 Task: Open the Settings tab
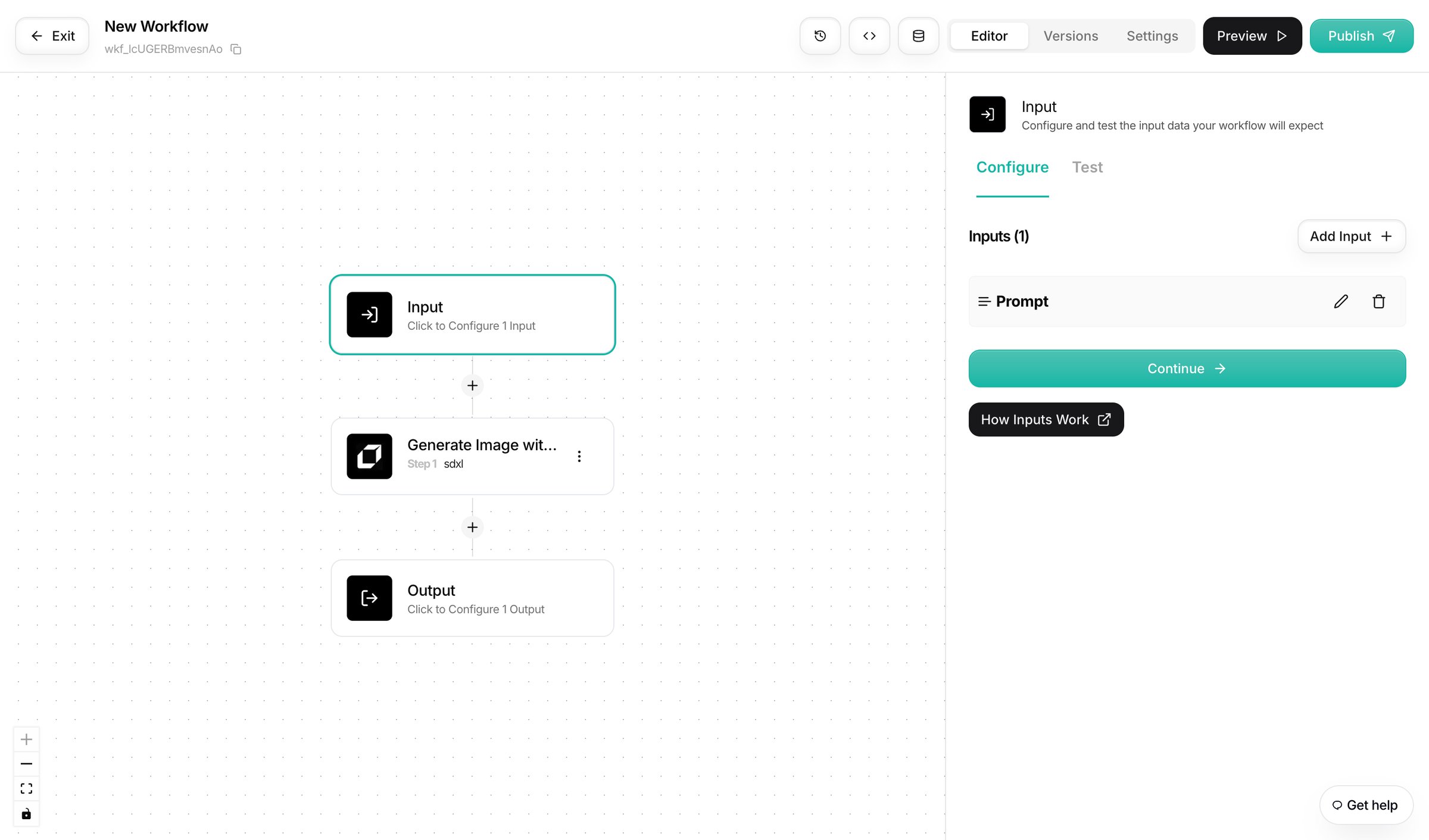(x=1152, y=36)
